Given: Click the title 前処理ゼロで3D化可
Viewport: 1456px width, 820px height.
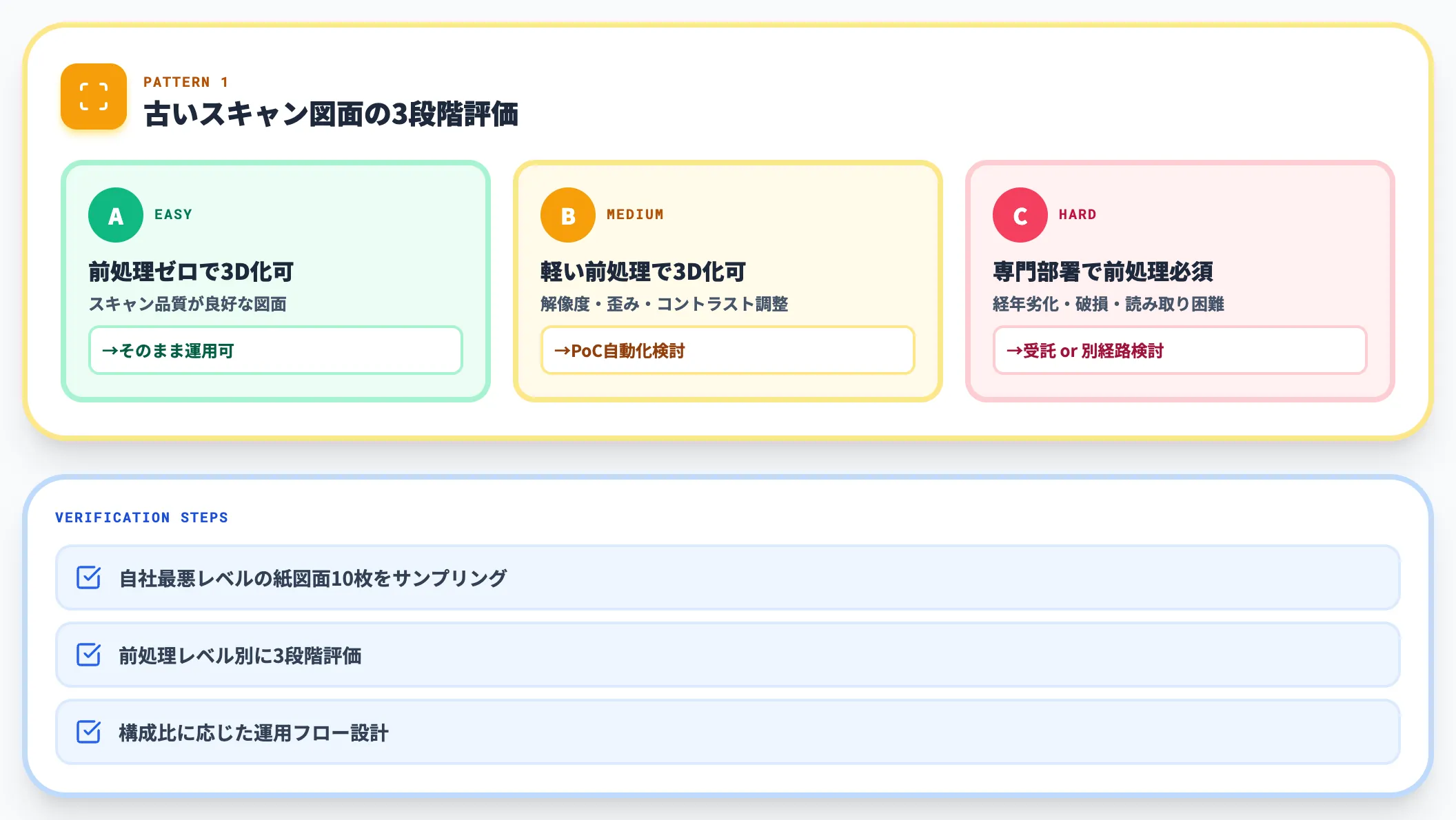Looking at the screenshot, I should coord(191,271).
